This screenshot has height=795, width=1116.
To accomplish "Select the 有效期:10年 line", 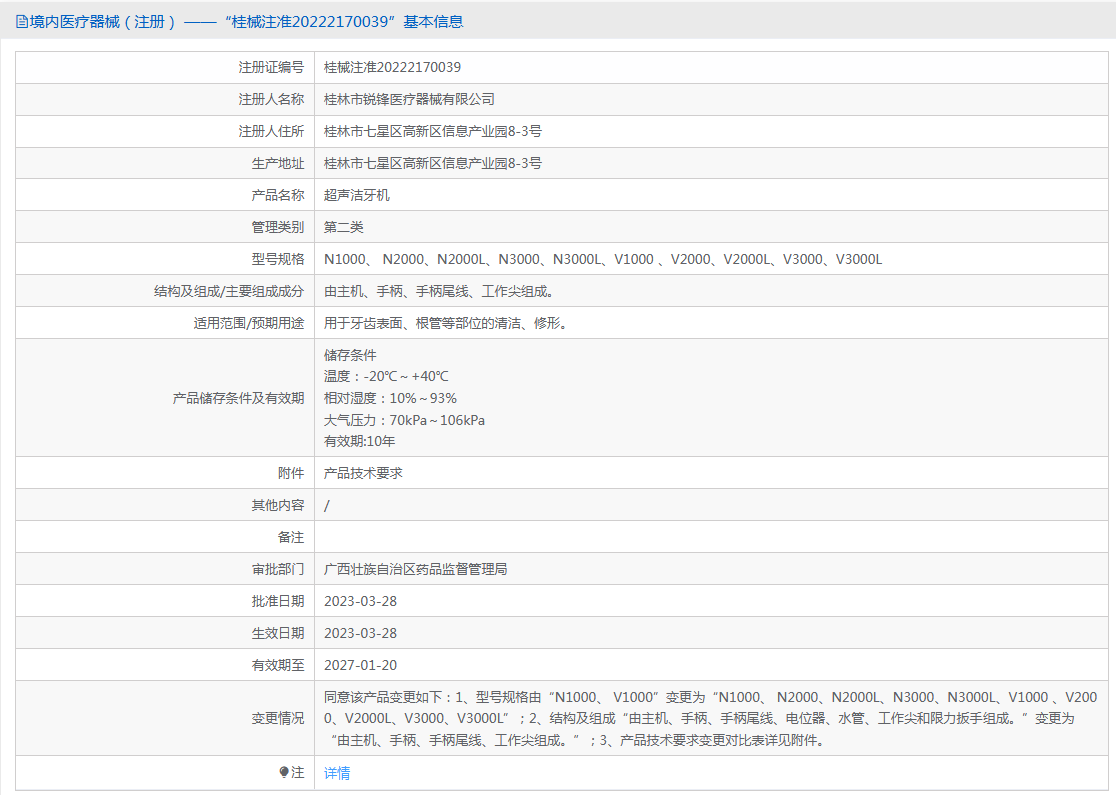I will 359,441.
